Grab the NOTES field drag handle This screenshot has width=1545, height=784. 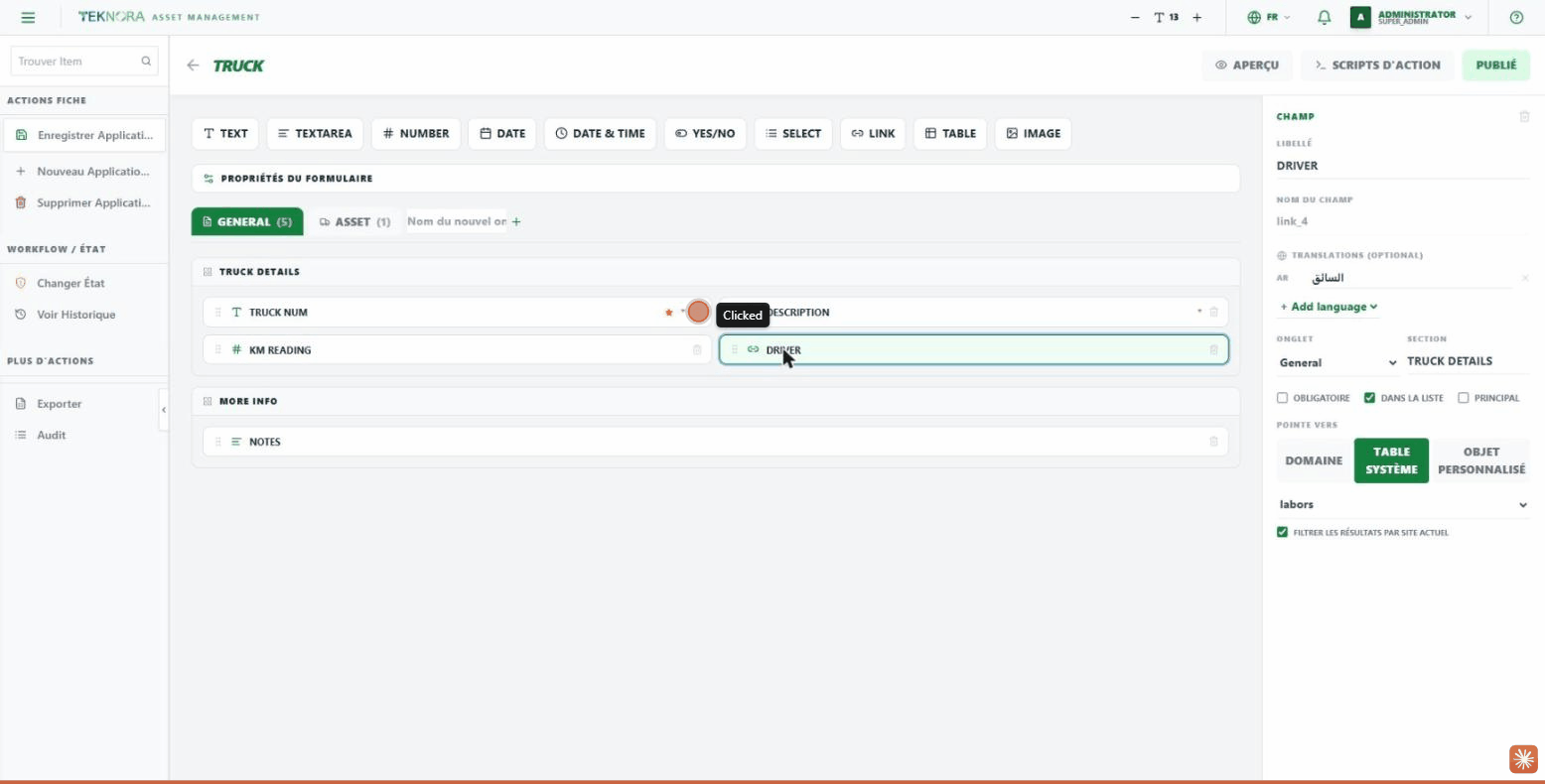pos(218,442)
